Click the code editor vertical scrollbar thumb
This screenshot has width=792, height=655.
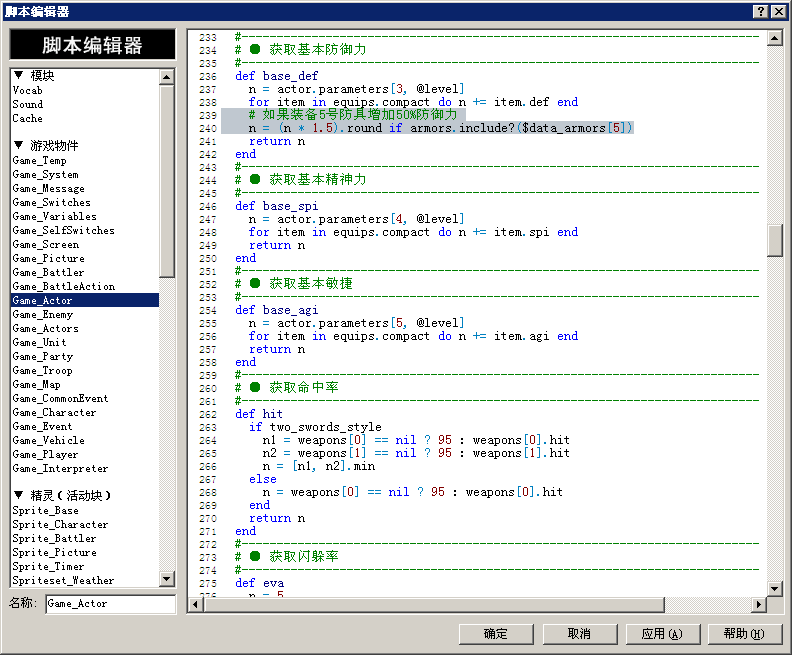coord(774,241)
